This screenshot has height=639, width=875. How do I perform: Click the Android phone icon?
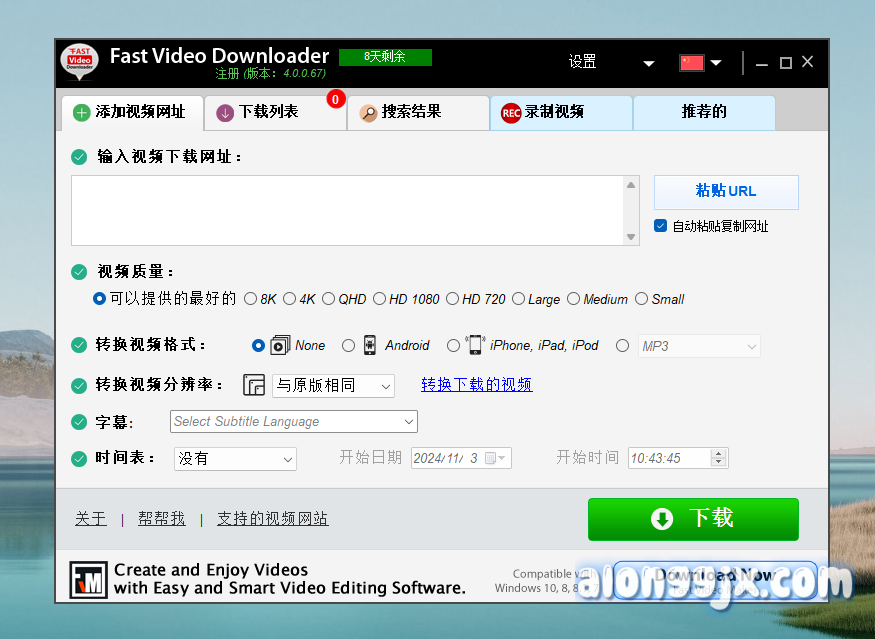(x=370, y=345)
